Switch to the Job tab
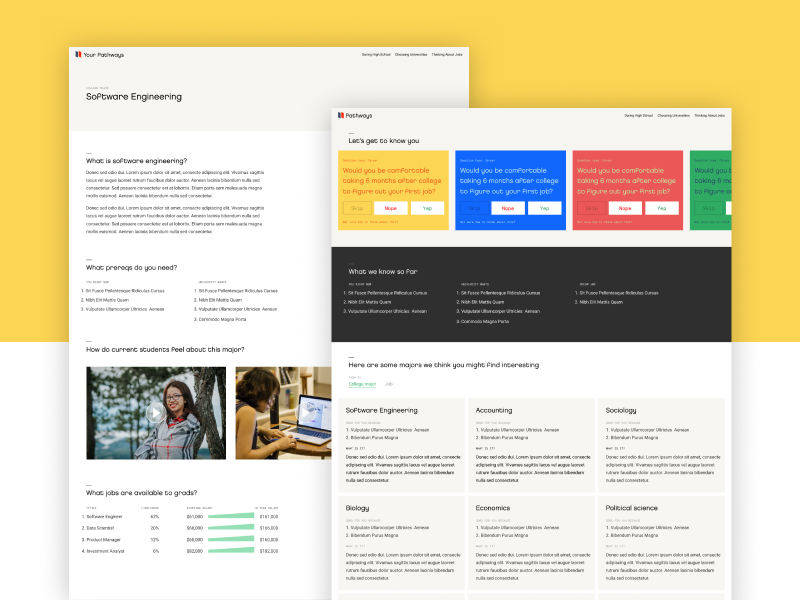Screen dimensions: 800x600 tap(389, 384)
